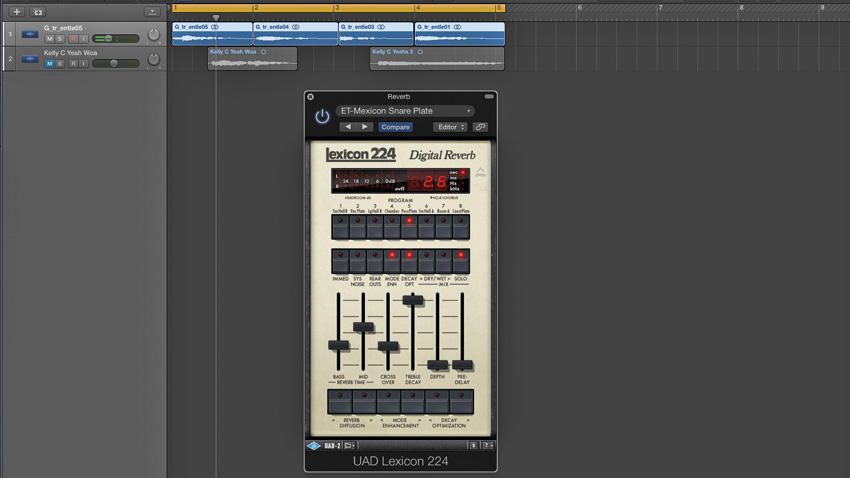Click the PRE-DELAY fader
The image size is (850, 478).
(462, 364)
